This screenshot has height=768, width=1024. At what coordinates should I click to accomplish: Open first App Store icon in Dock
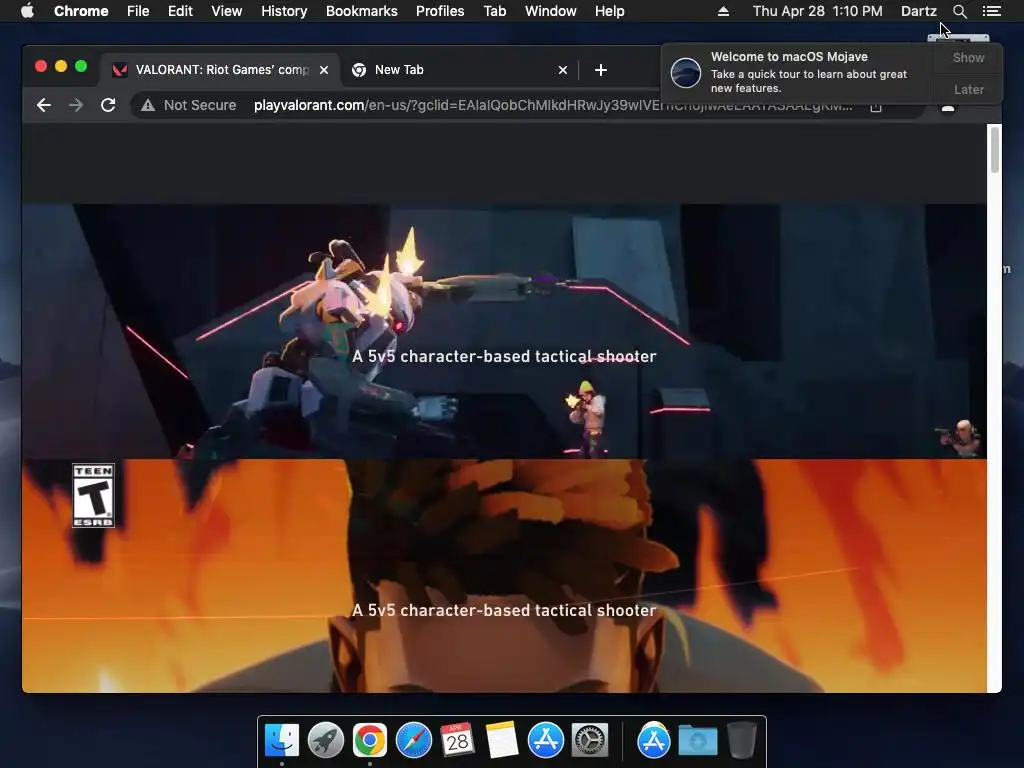click(x=545, y=740)
